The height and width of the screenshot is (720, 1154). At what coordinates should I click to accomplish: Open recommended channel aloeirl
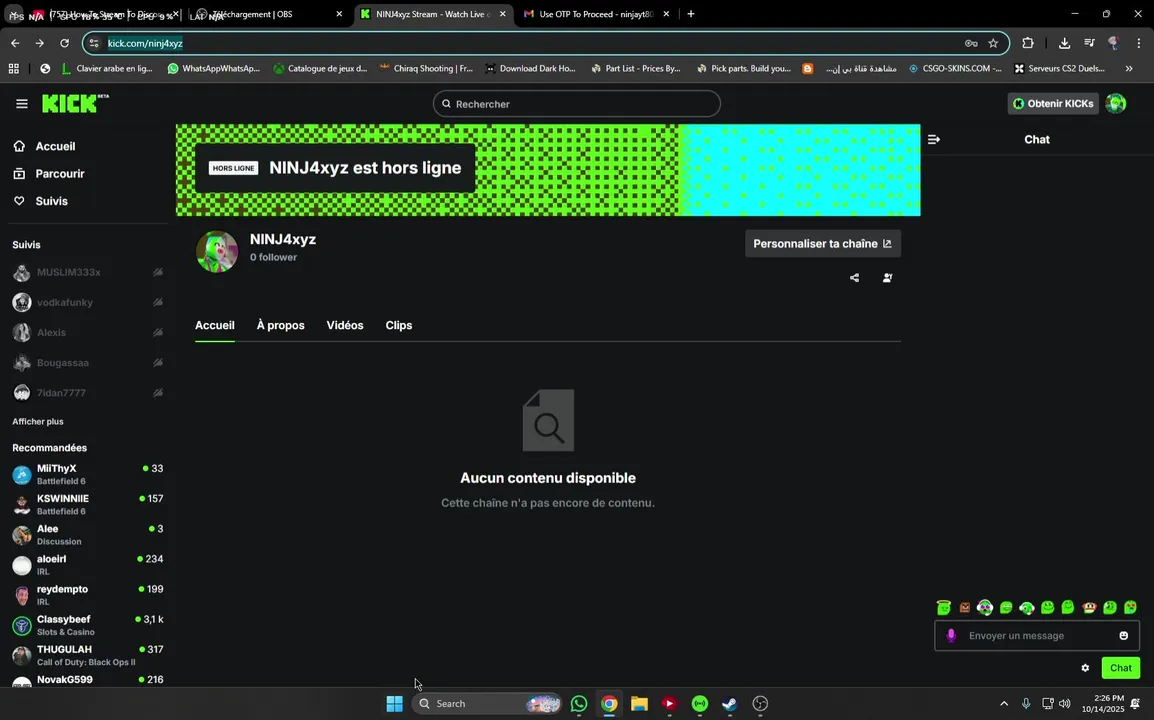pos(88,565)
